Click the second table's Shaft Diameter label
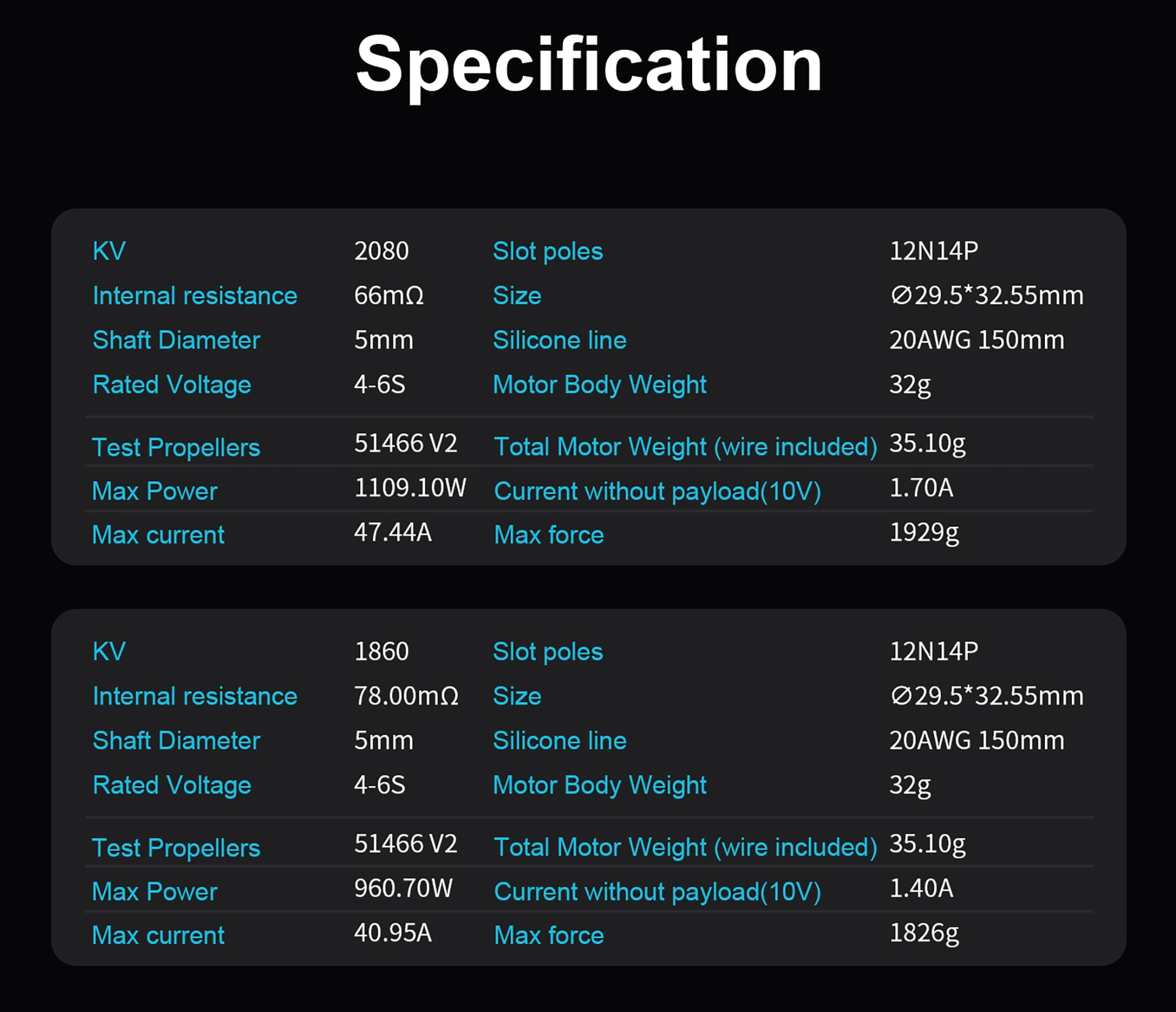 pos(176,741)
